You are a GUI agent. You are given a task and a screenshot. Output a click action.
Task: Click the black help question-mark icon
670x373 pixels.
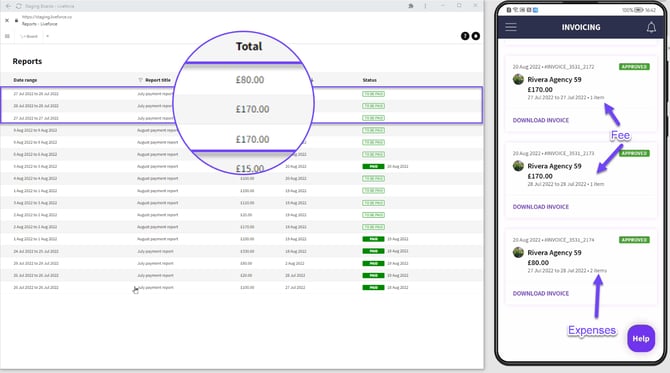click(x=465, y=36)
